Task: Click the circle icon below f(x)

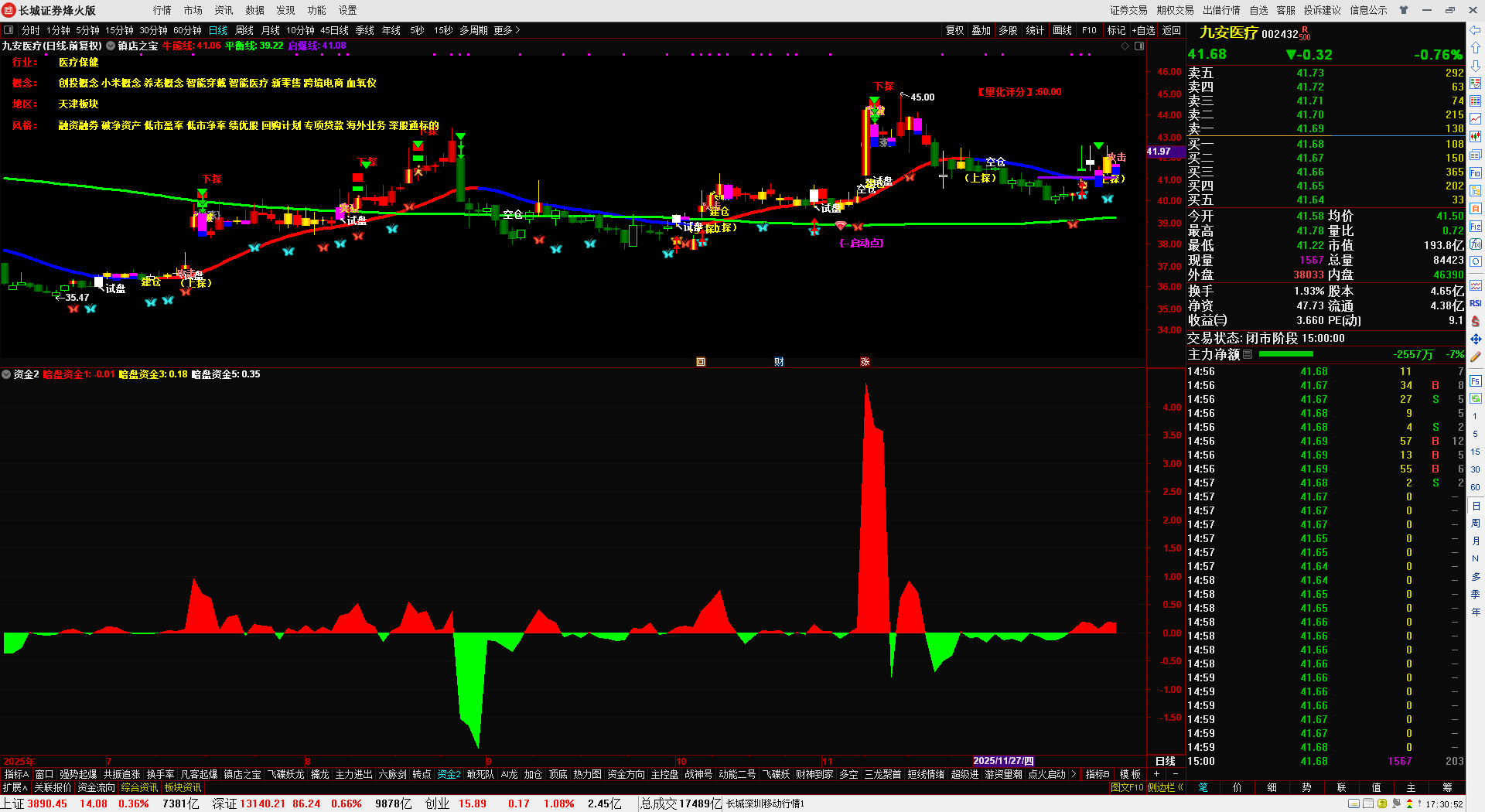Action: point(1476,262)
